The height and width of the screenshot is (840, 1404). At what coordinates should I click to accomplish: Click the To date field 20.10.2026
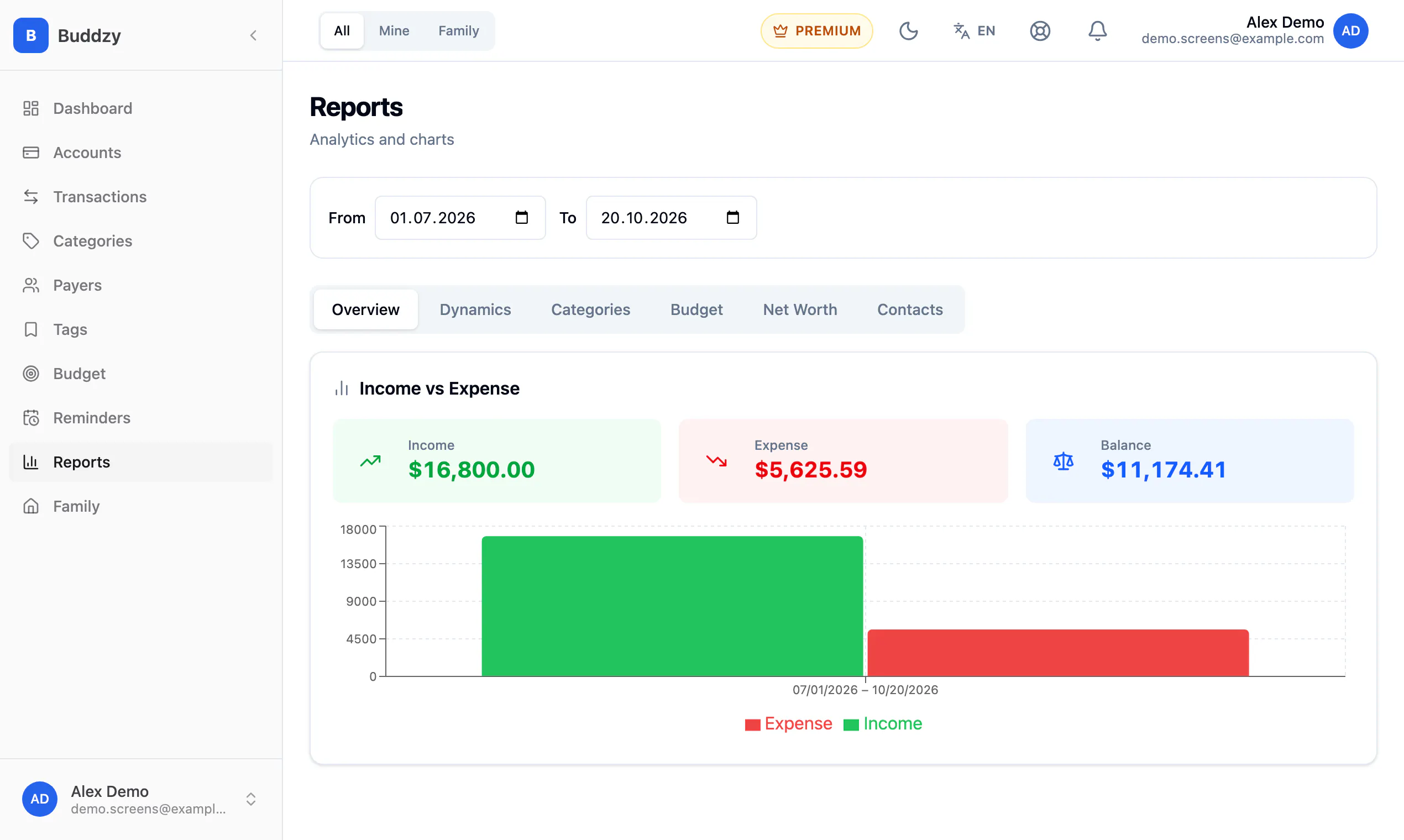(x=671, y=217)
